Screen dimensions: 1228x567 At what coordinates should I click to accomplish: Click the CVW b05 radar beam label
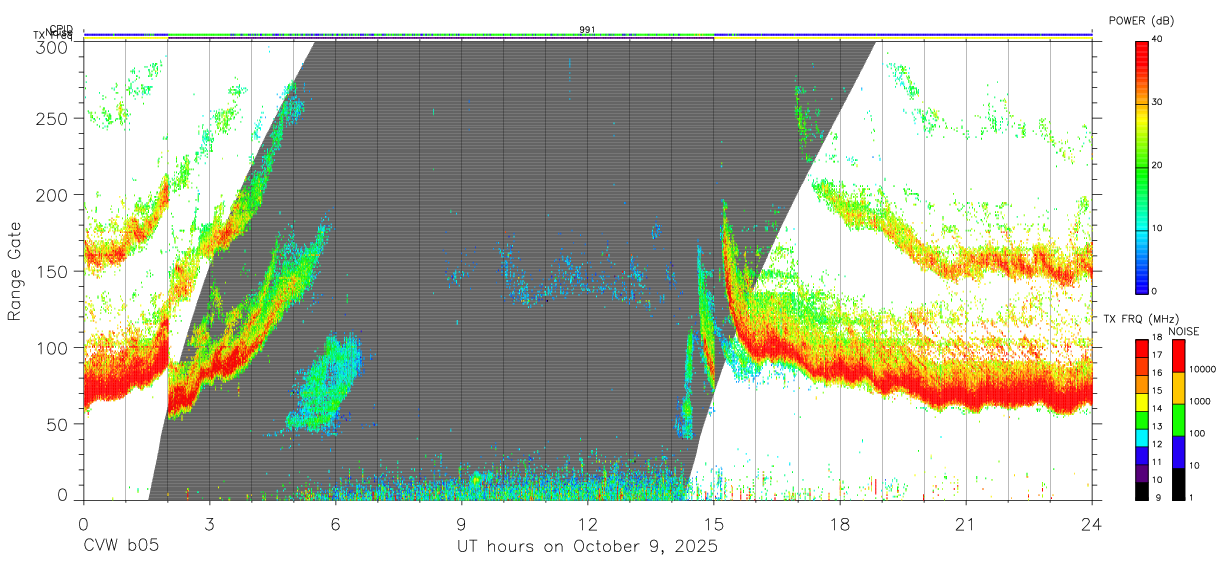pos(121,547)
